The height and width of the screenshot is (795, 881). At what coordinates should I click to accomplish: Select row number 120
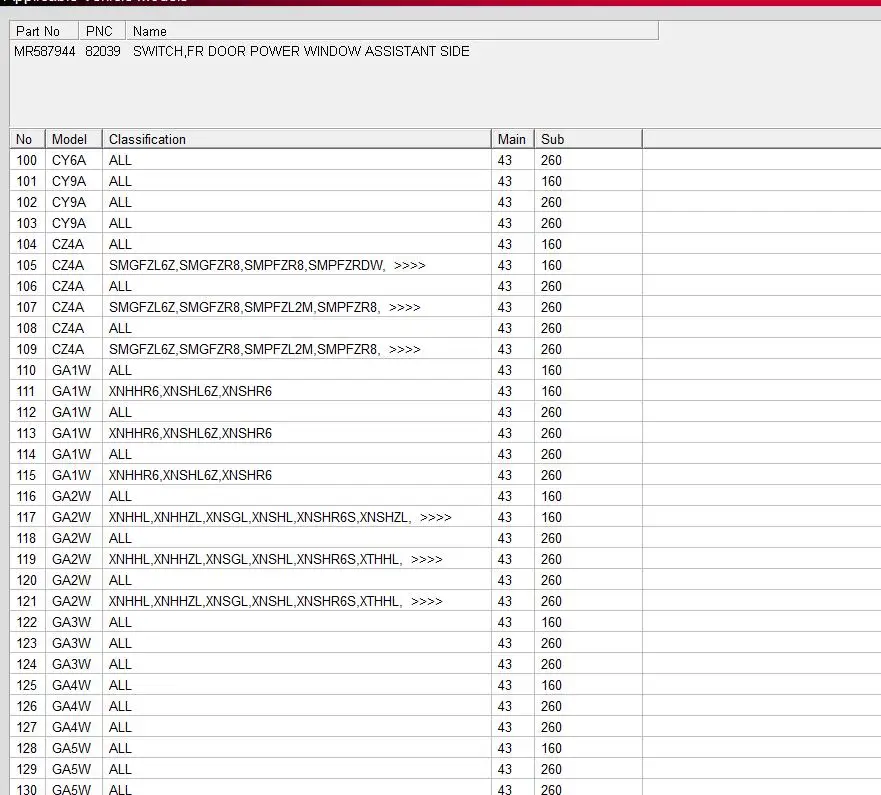point(26,580)
